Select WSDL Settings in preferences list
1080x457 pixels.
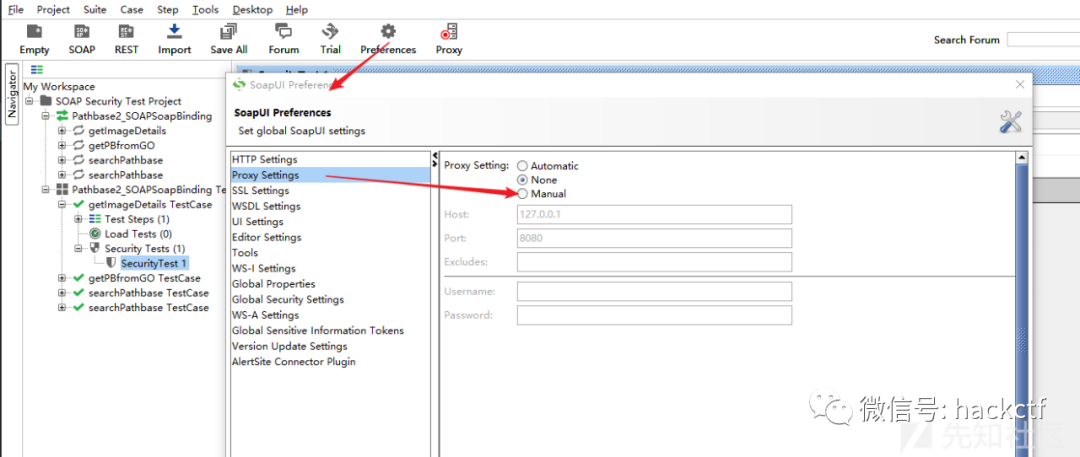(331, 206)
